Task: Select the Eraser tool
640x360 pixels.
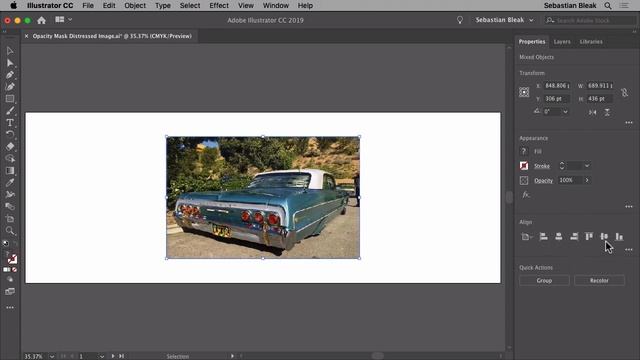Action: click(x=10, y=147)
